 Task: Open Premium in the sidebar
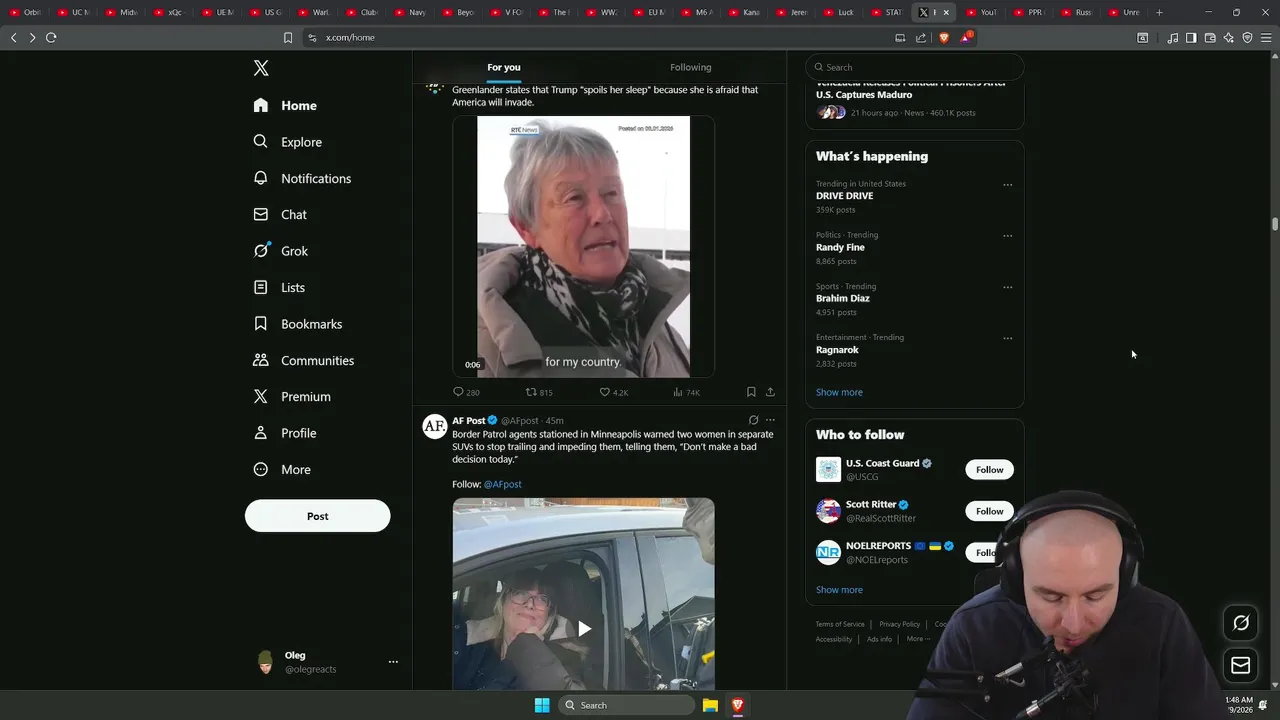pyautogui.click(x=291, y=396)
